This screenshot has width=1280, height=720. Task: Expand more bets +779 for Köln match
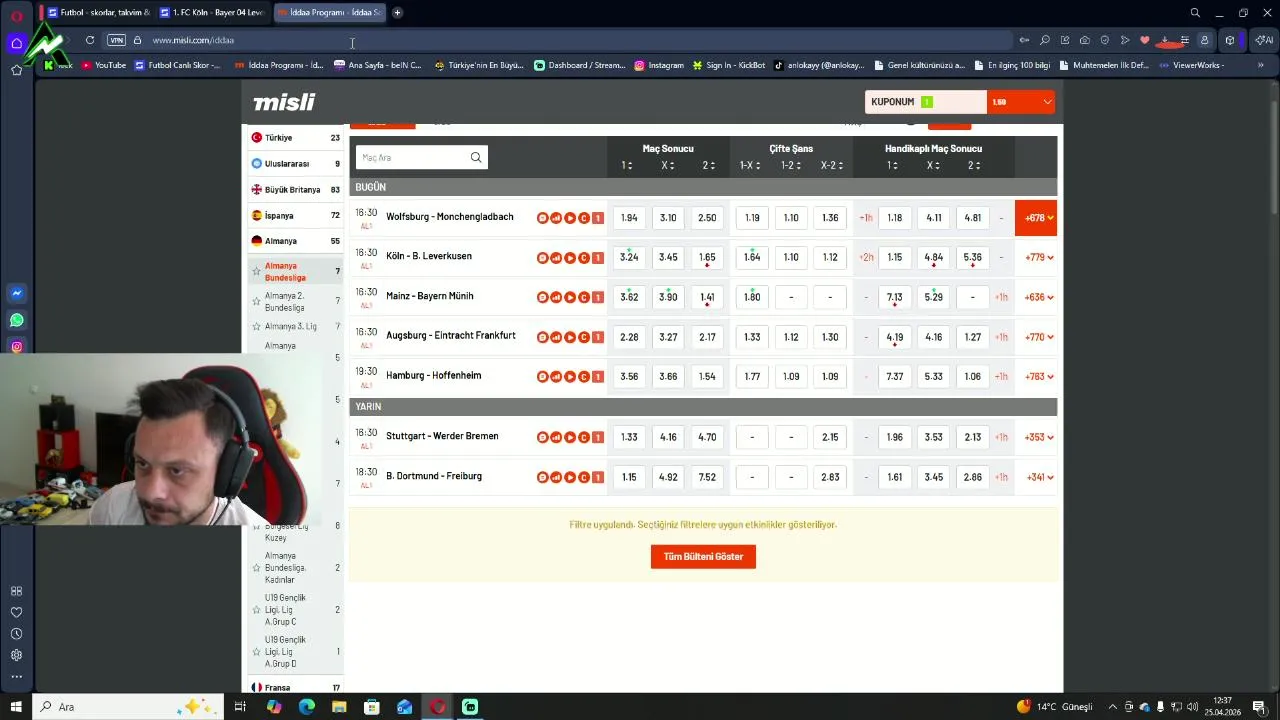(x=1039, y=257)
